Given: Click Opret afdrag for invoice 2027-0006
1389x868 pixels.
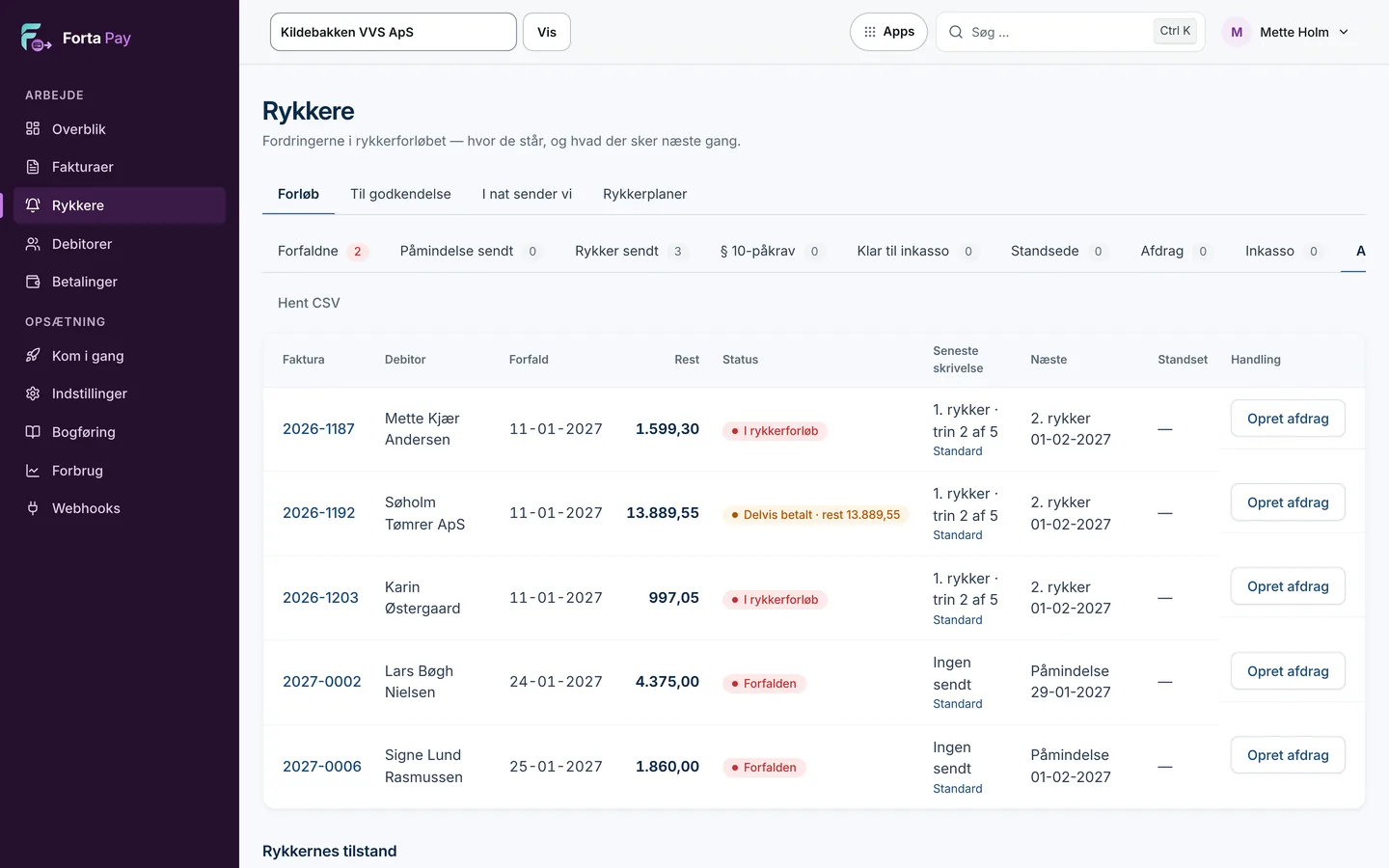Looking at the screenshot, I should click(1288, 755).
